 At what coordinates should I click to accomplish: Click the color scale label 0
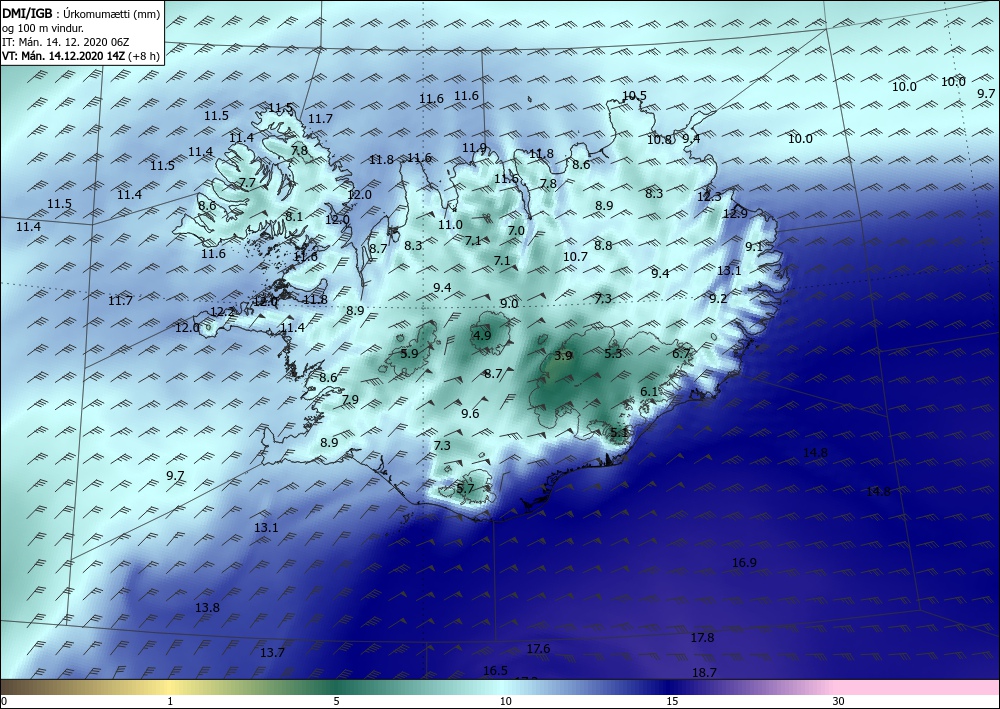click(4, 701)
